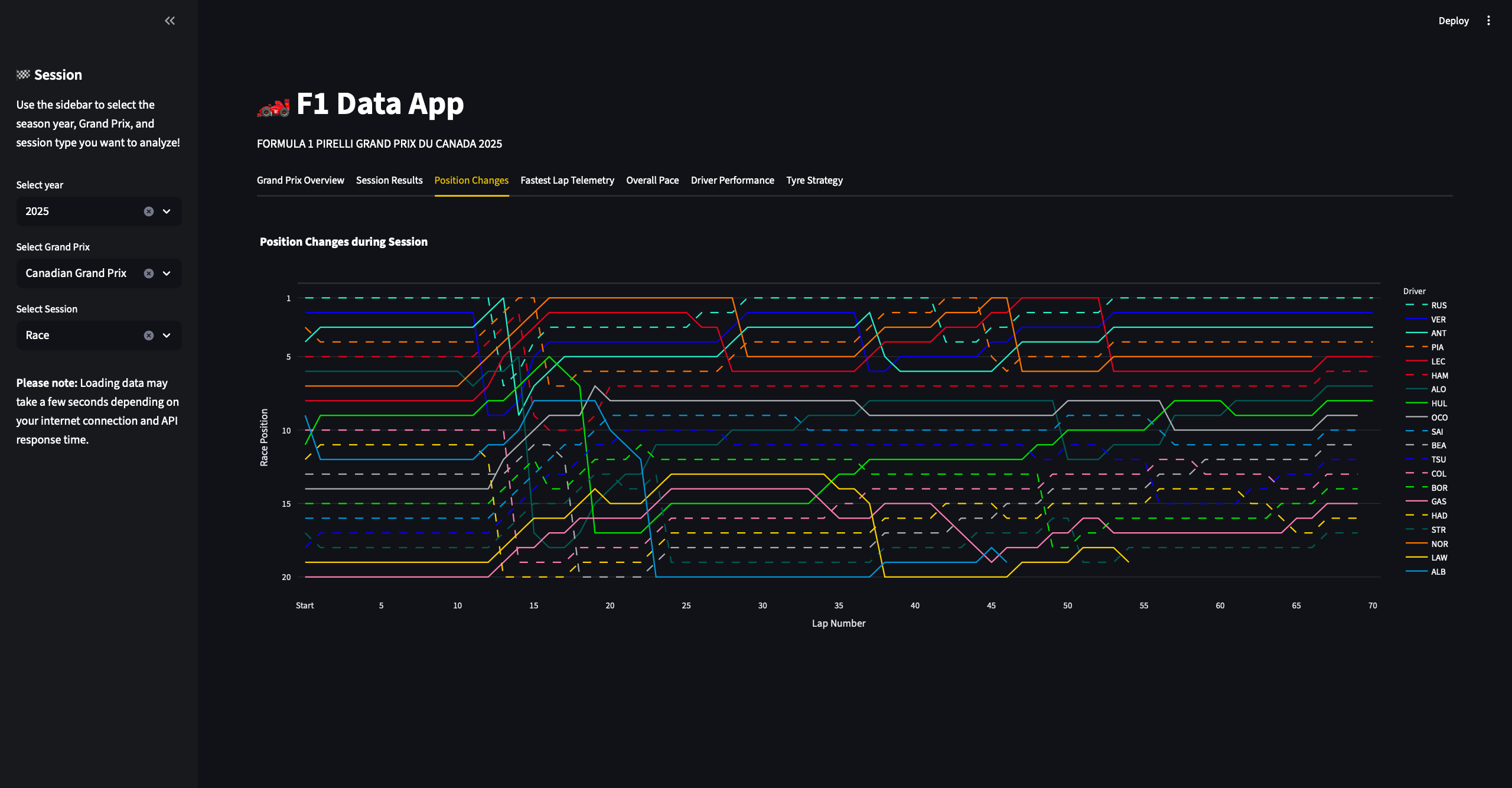1512x788 pixels.
Task: Toggle LEC driver in chart legend
Action: [x=1426, y=362]
